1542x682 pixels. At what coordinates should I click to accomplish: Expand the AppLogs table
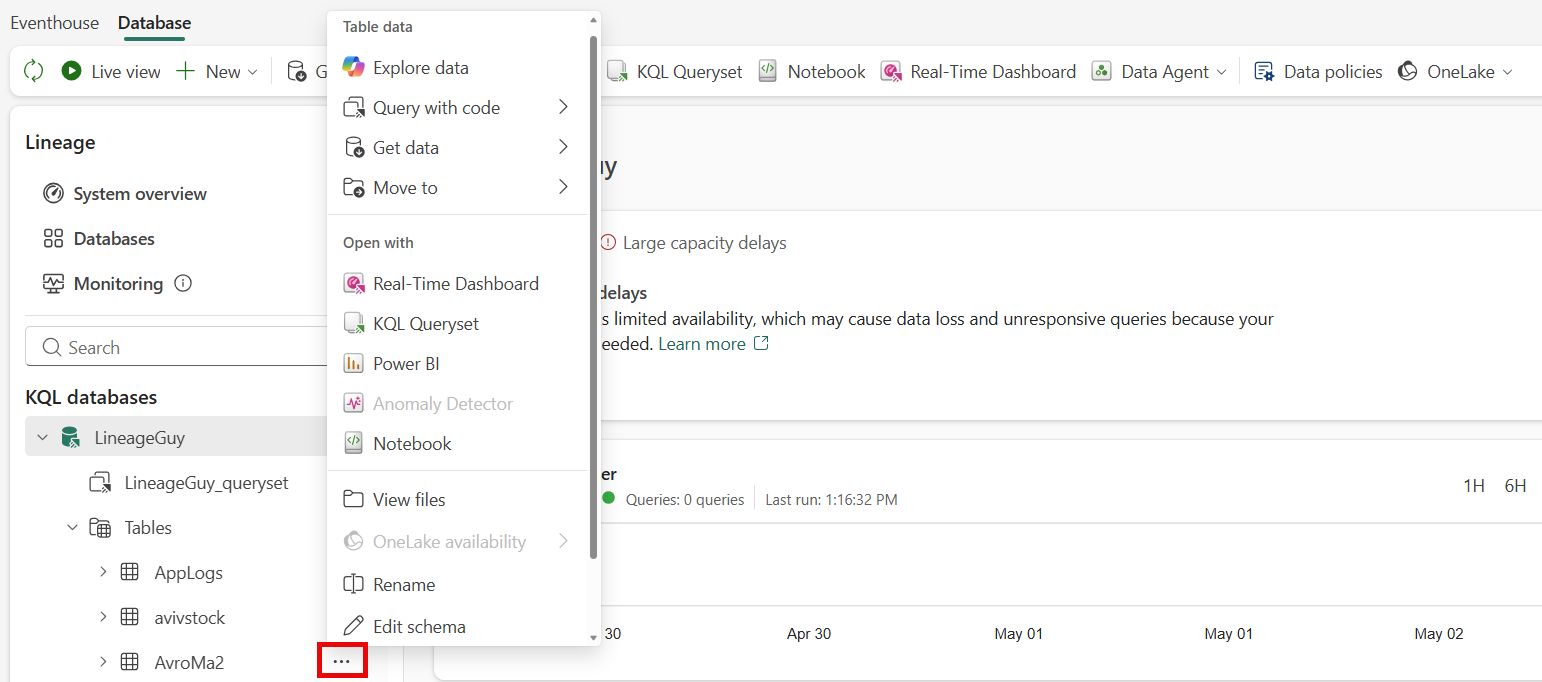pos(103,572)
